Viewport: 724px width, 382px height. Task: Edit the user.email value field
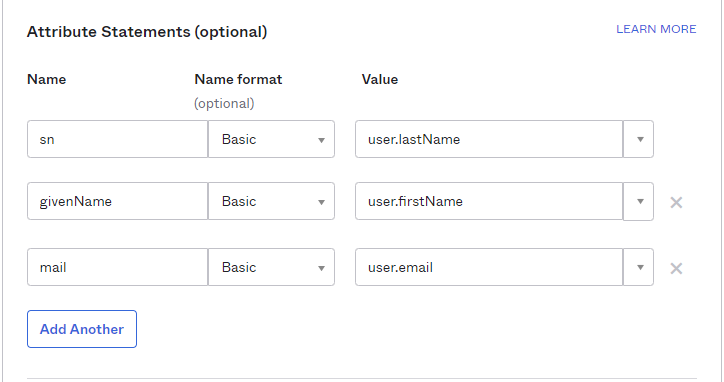coord(489,267)
